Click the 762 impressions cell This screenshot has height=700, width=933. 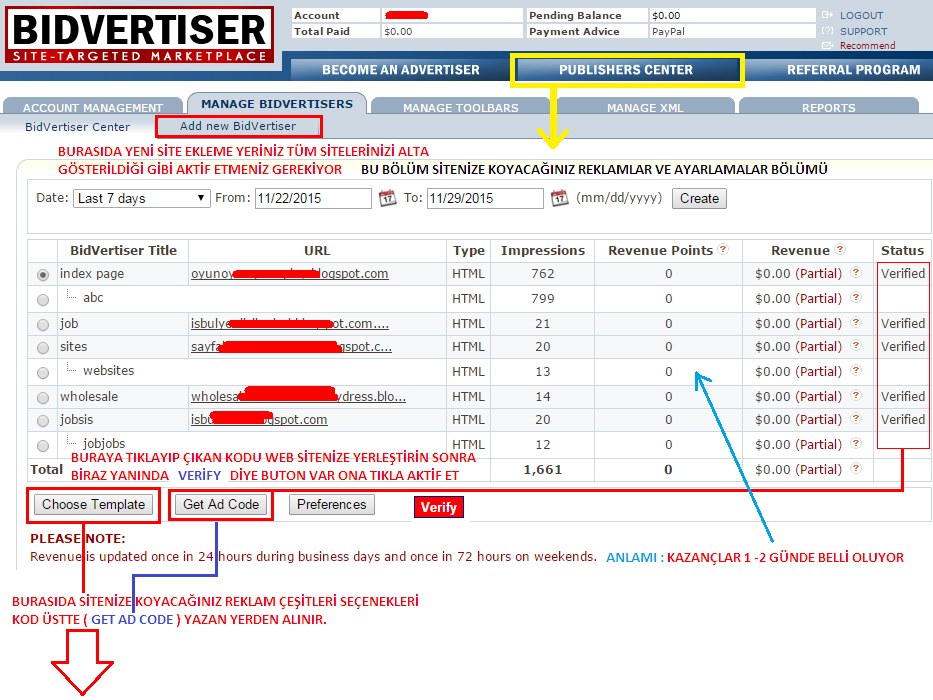coord(543,274)
